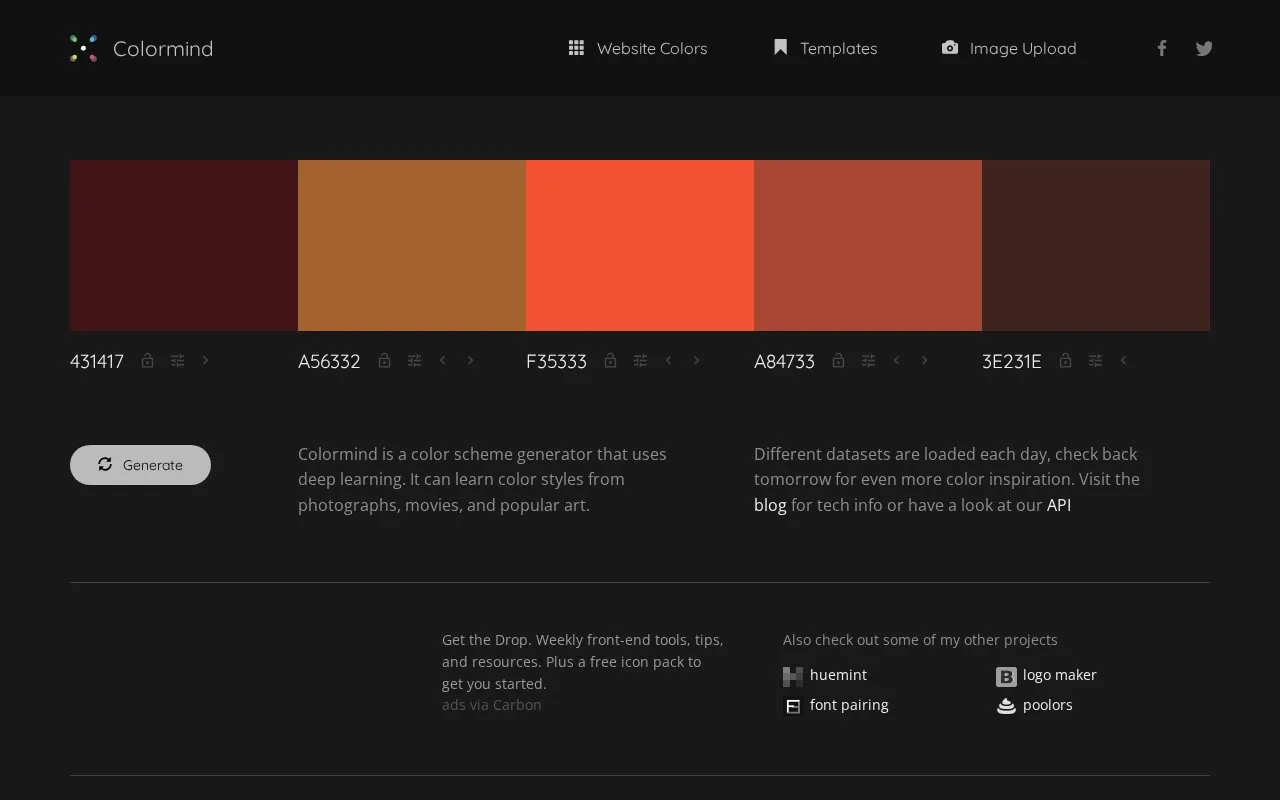The height and width of the screenshot is (800, 1280).
Task: Open adjust sliders for 3E231E
Action: point(1095,360)
